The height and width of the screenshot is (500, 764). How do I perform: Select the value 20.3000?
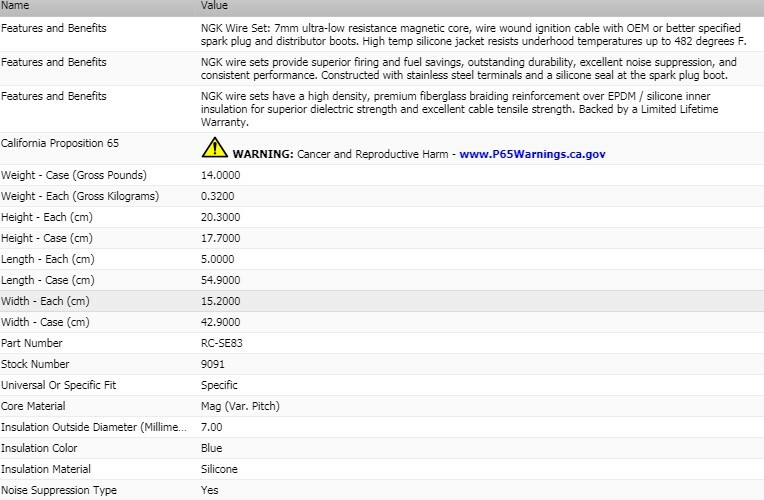tap(221, 217)
